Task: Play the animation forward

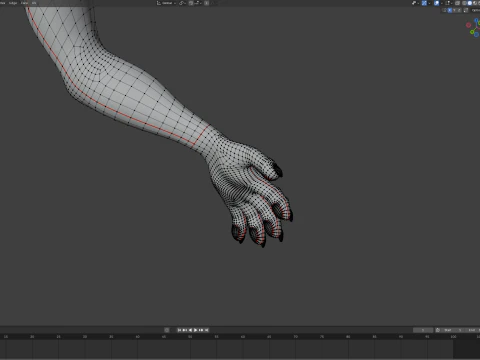Action: click(195, 330)
